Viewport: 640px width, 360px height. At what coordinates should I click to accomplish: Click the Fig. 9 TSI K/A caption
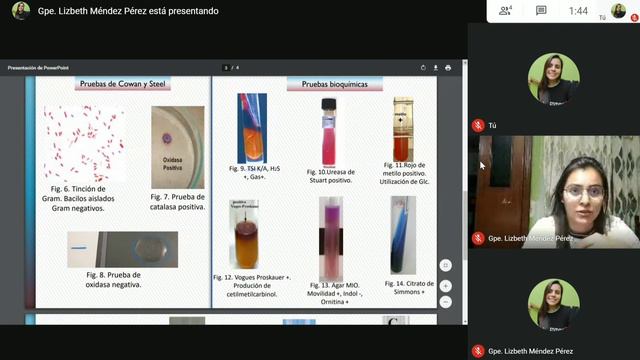254,173
